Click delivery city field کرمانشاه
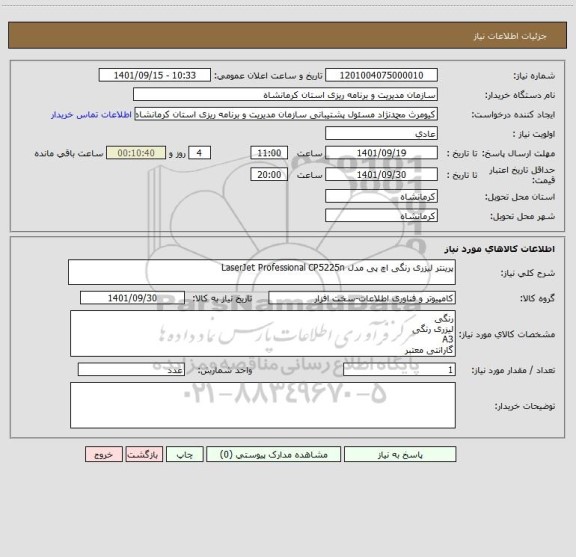 [x=381, y=215]
